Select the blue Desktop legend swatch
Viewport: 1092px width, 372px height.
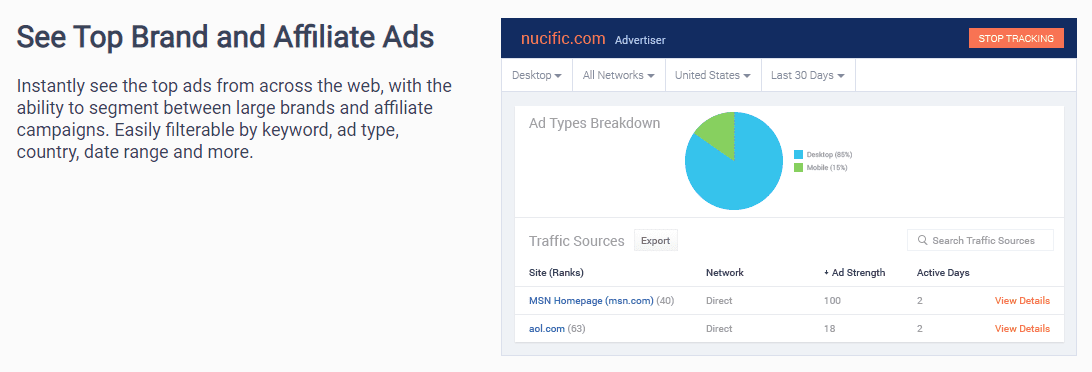[799, 154]
